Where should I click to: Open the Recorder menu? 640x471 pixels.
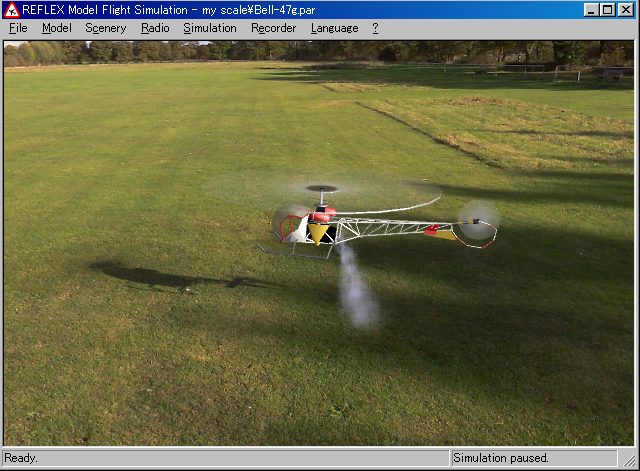273,28
